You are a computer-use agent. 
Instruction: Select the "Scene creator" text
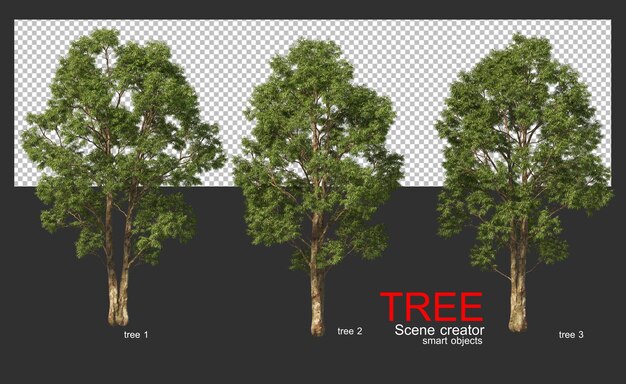click(439, 330)
